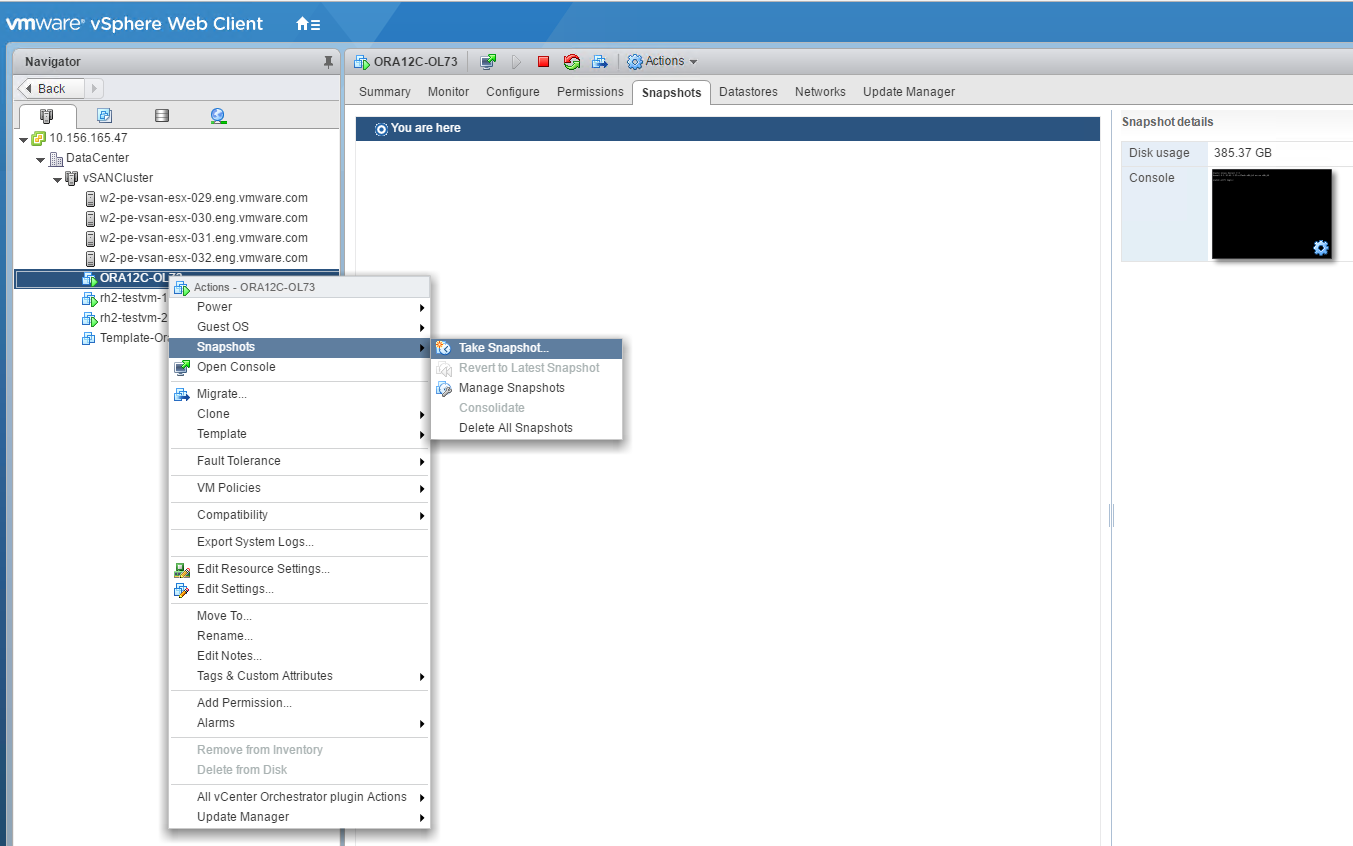1353x846 pixels.
Task: Switch to the Permissions tab
Action: click(590, 92)
